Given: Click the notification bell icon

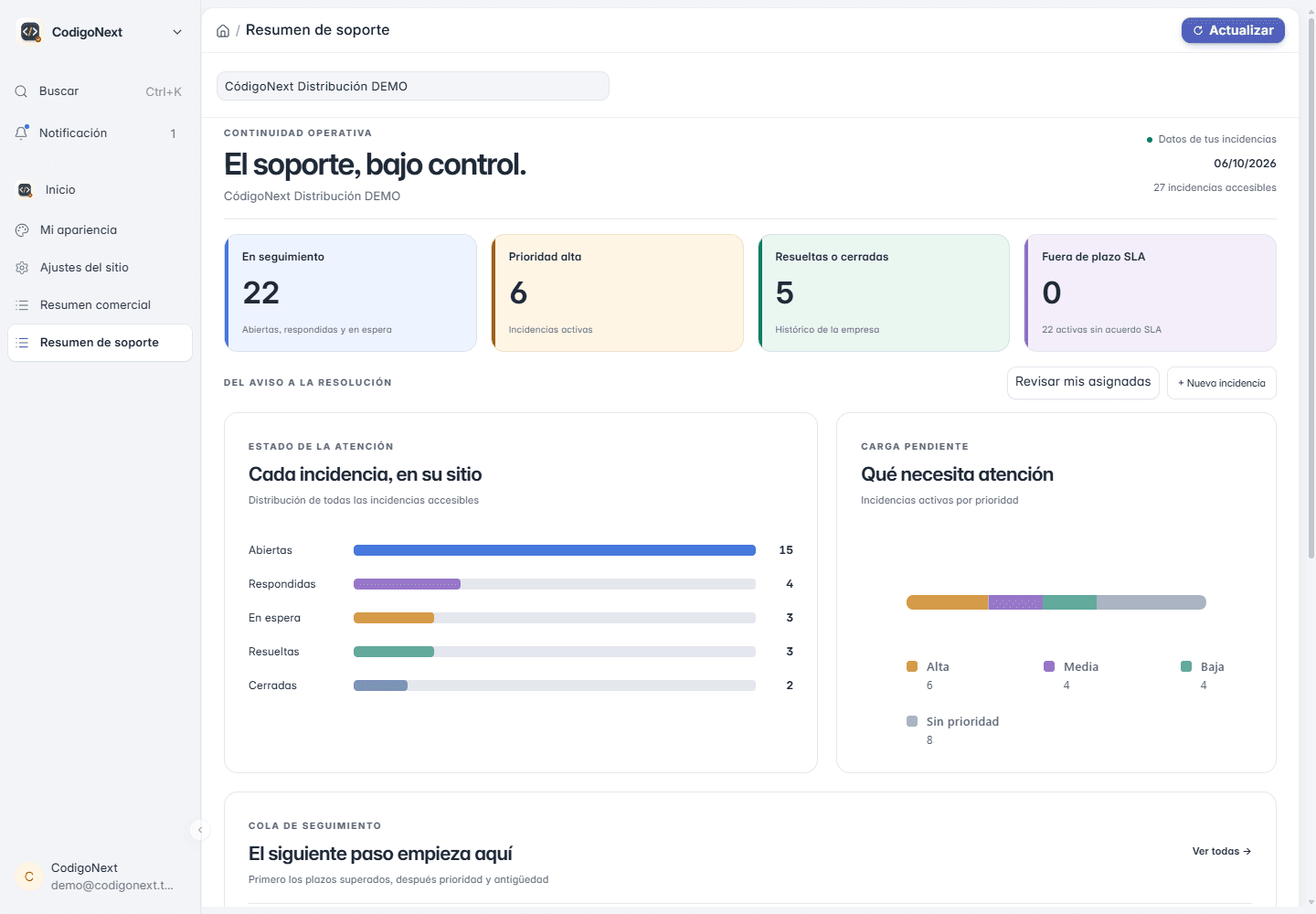Looking at the screenshot, I should click(22, 133).
